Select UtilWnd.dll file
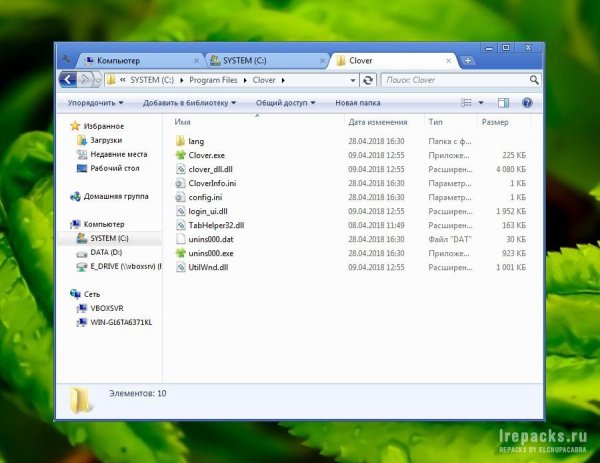The image size is (600, 463). 208,267
